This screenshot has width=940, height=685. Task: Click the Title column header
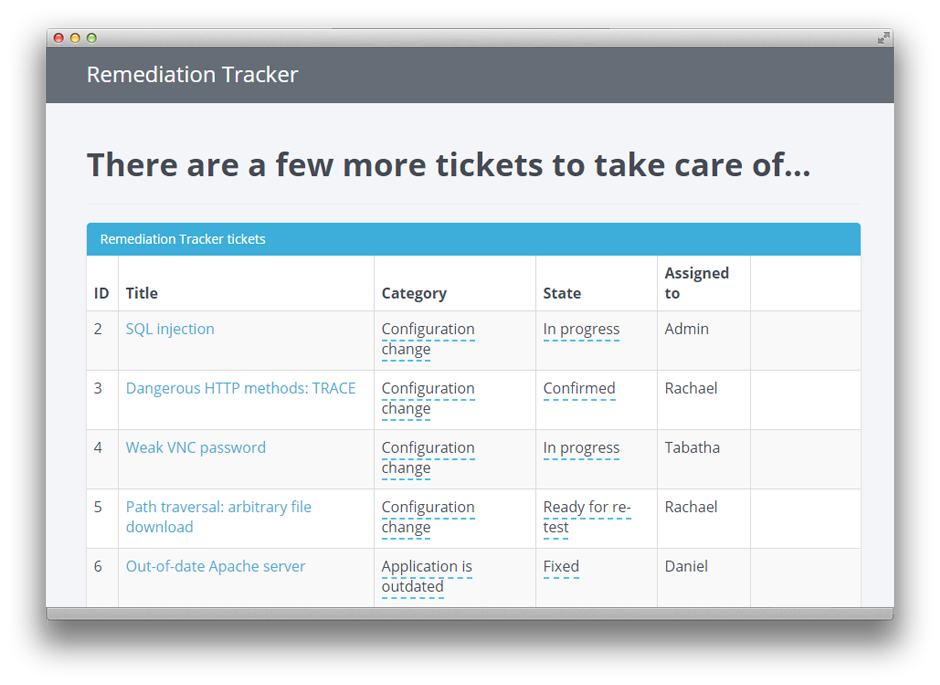click(141, 293)
